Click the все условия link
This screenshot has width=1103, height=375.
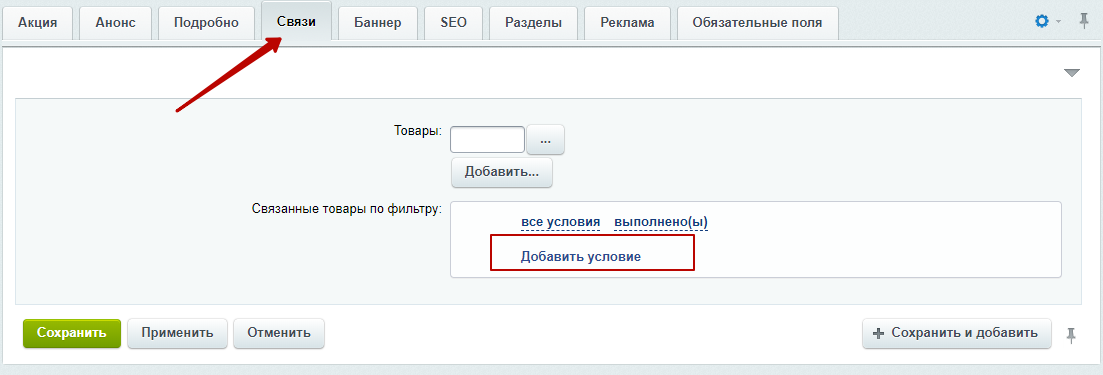pyautogui.click(x=561, y=222)
